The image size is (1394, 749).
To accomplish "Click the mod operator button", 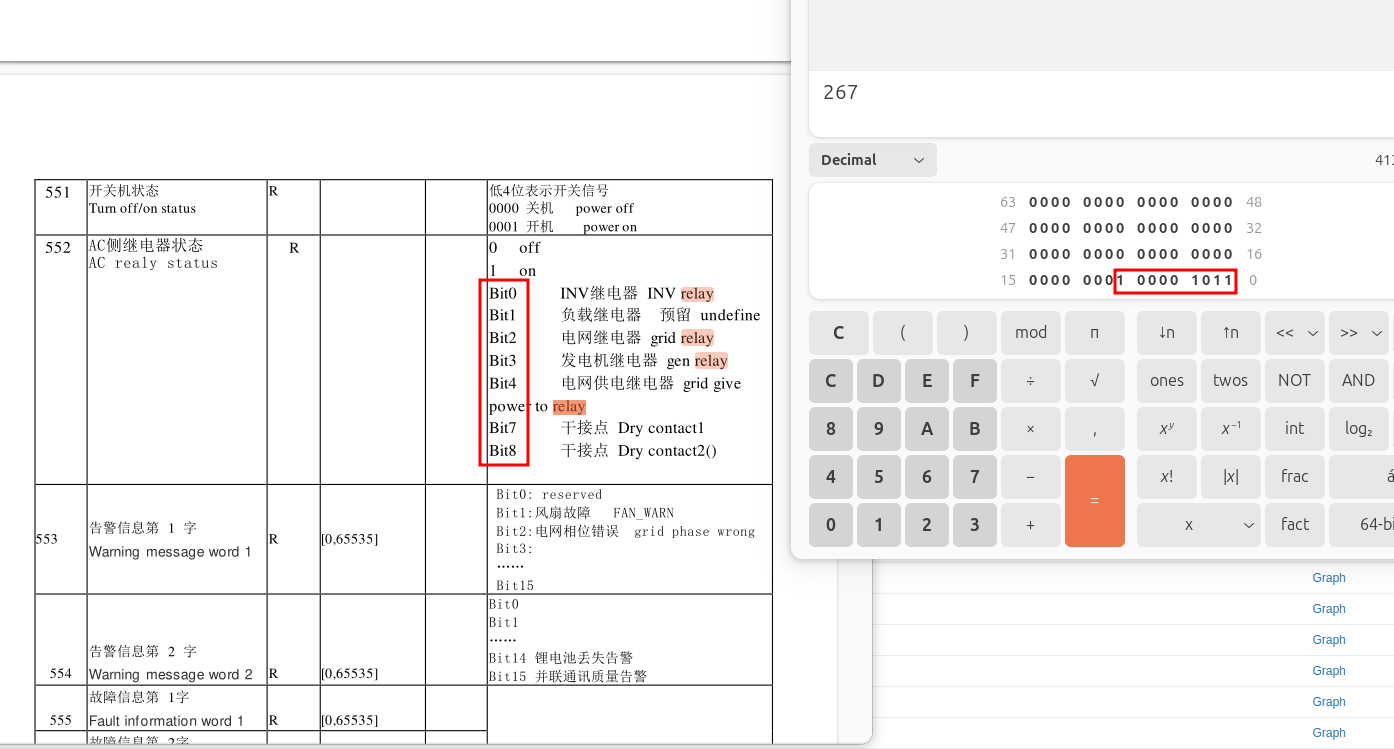I will [x=1030, y=333].
